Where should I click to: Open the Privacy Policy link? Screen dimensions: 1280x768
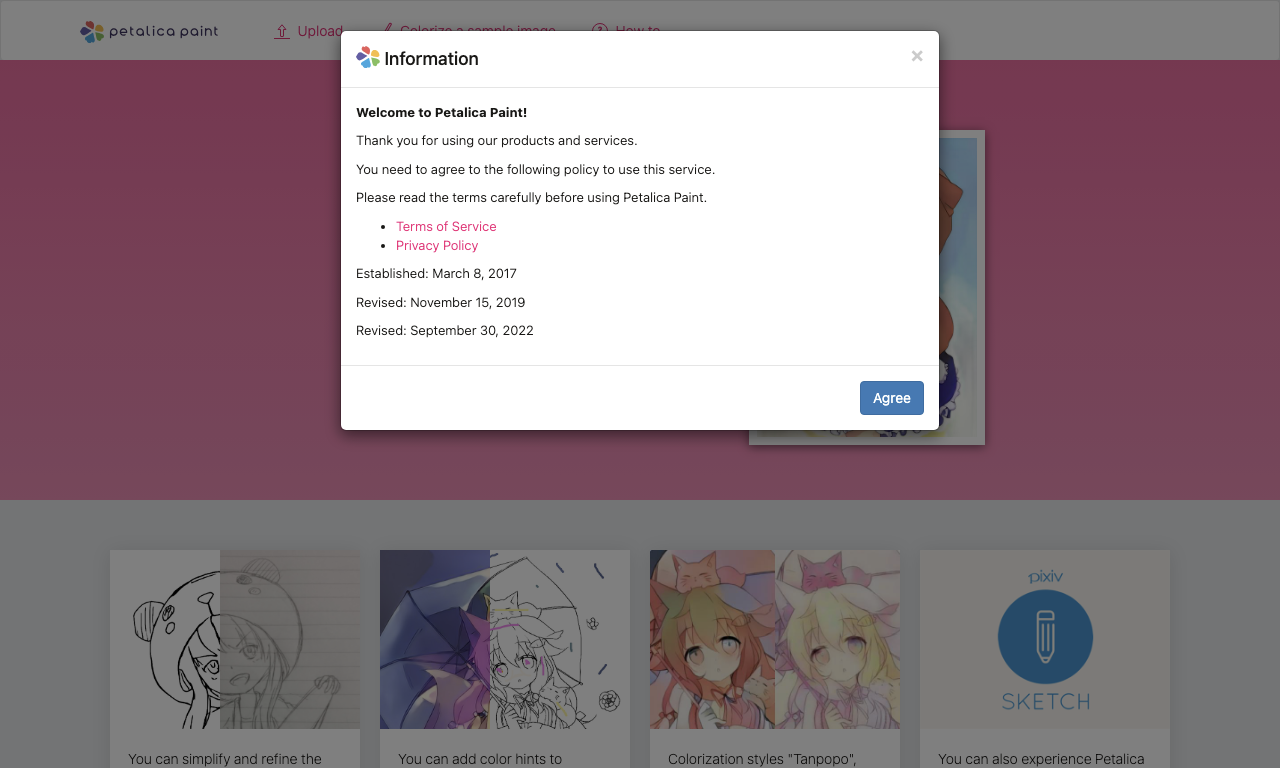click(437, 245)
